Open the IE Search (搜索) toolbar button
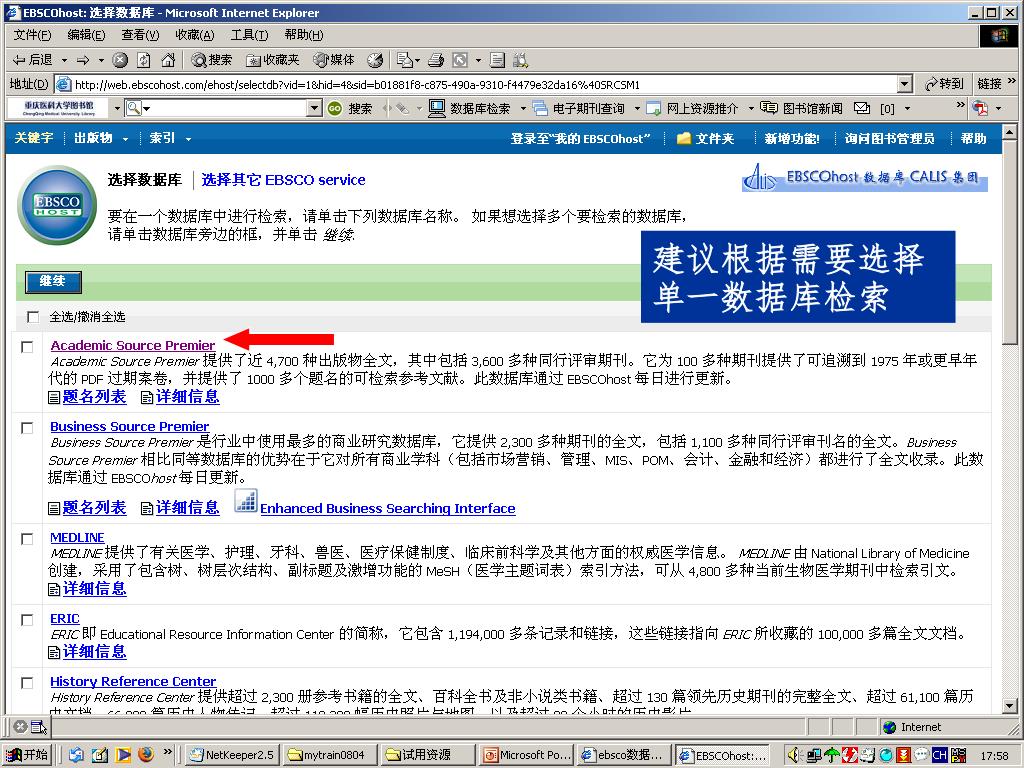Image resolution: width=1024 pixels, height=768 pixels. [212, 60]
